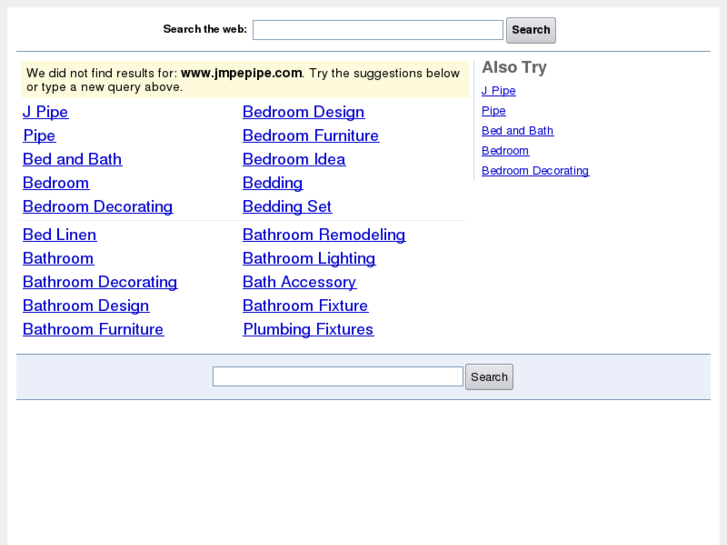Open J Pipe under Also Try
Screen dimensions: 727x545
498,91
